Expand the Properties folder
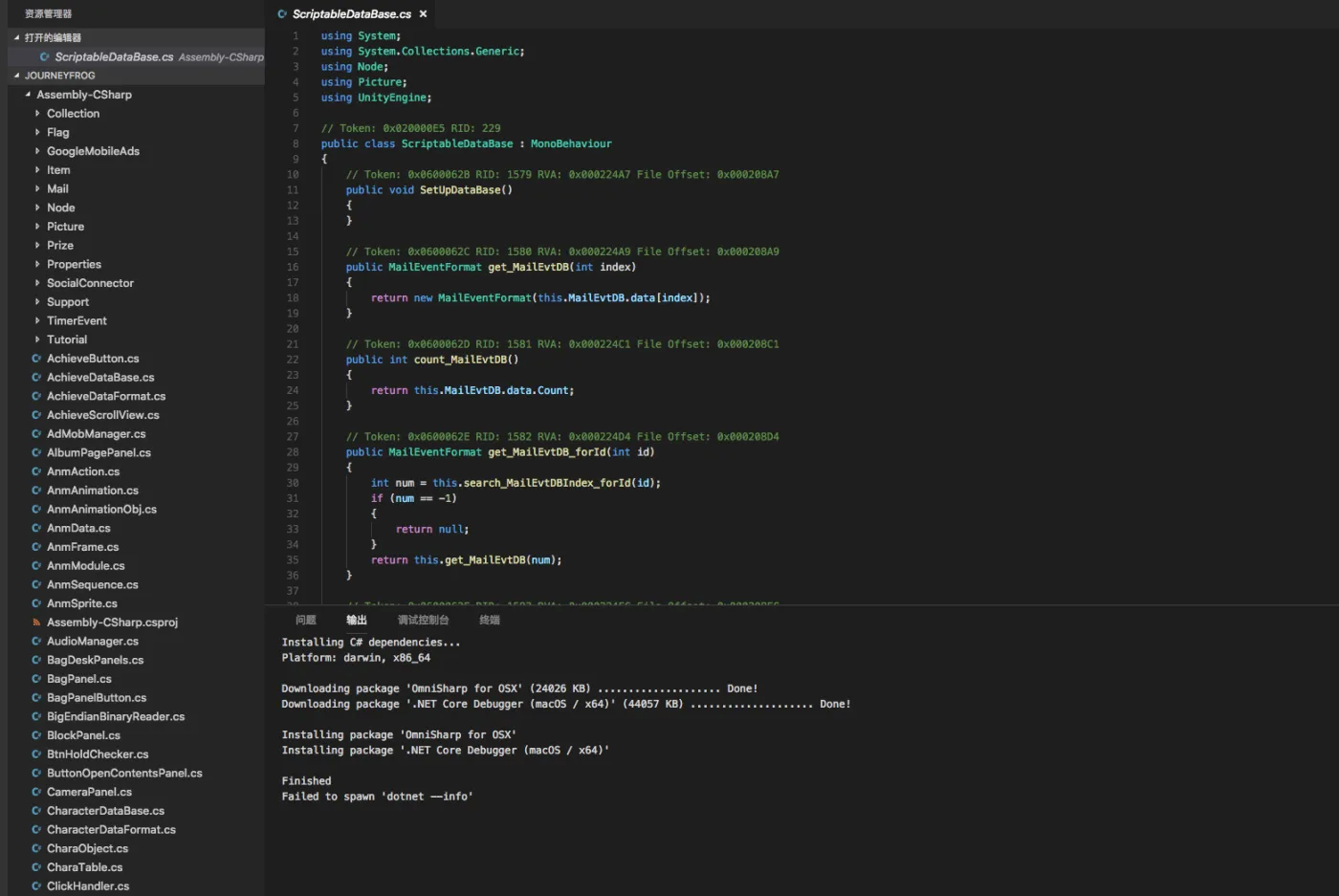The width and height of the screenshot is (1339, 896). coord(37,264)
